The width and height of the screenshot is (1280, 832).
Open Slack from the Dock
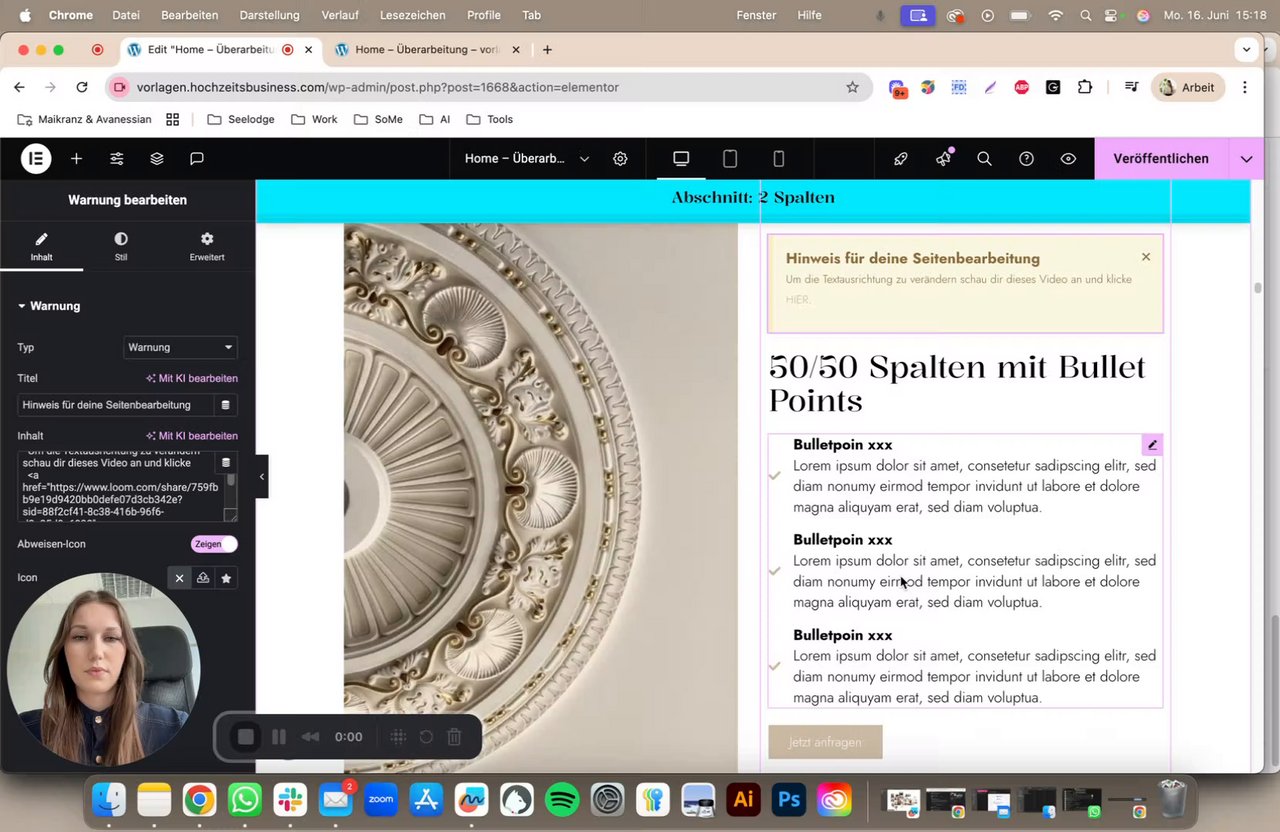pos(290,800)
